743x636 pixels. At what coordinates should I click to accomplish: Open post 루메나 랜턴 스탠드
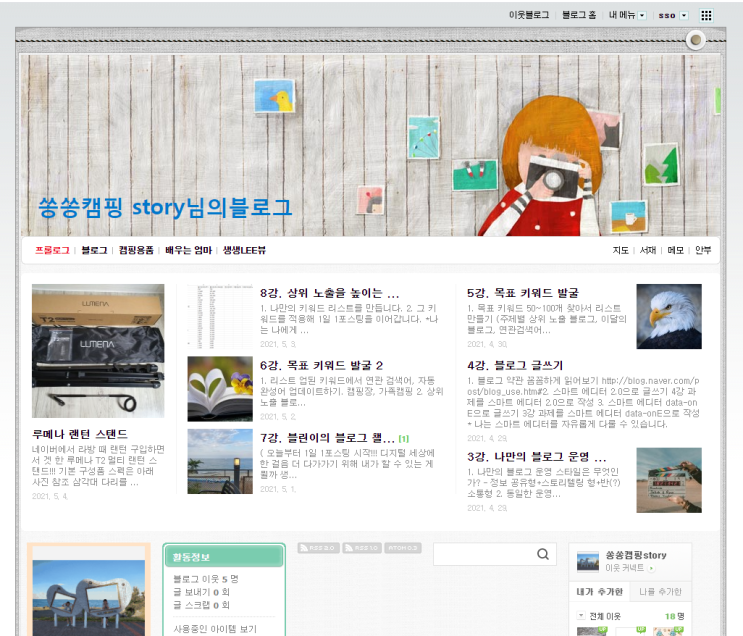coord(80,434)
